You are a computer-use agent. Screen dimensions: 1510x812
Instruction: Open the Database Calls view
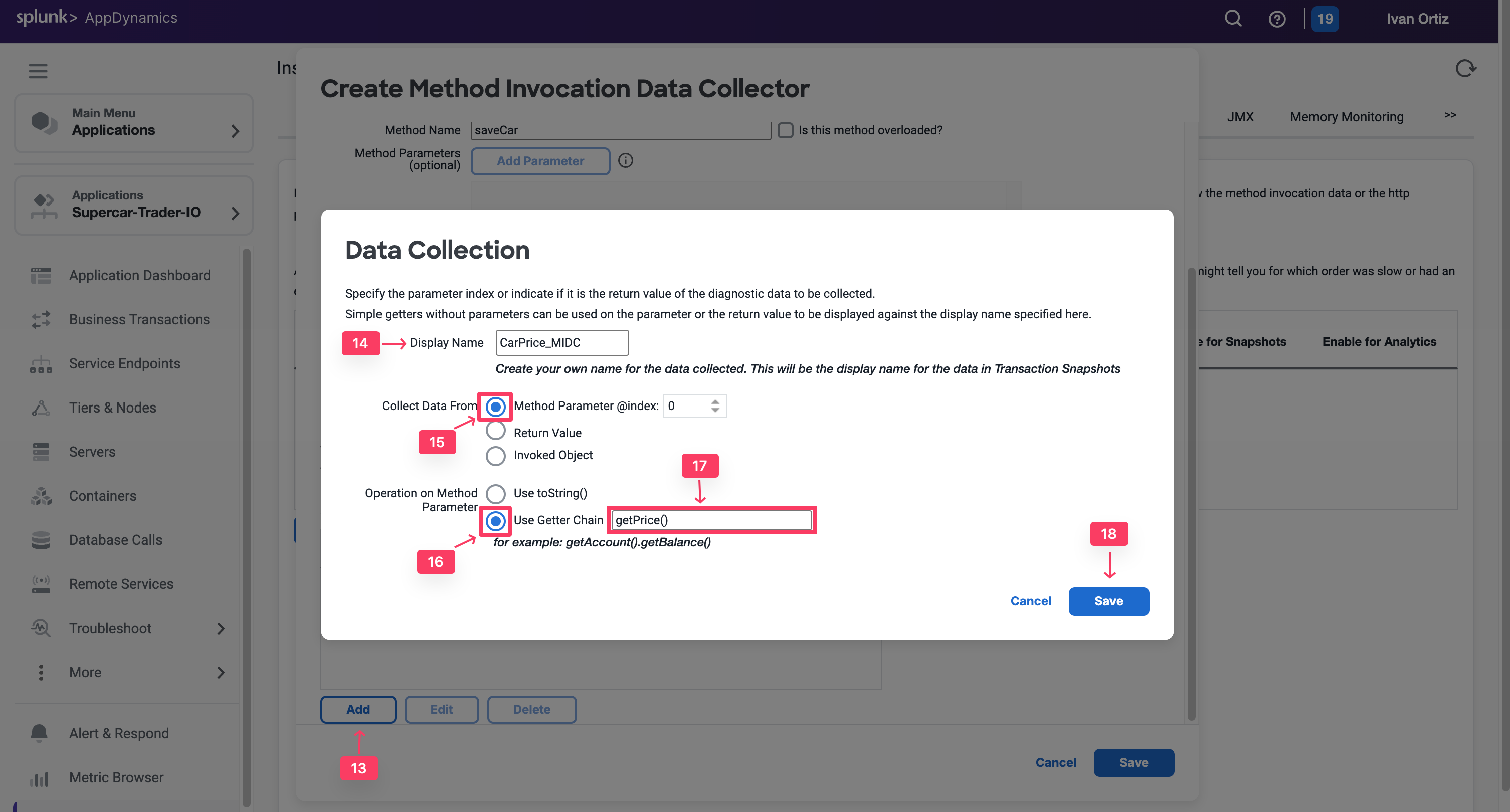(115, 539)
